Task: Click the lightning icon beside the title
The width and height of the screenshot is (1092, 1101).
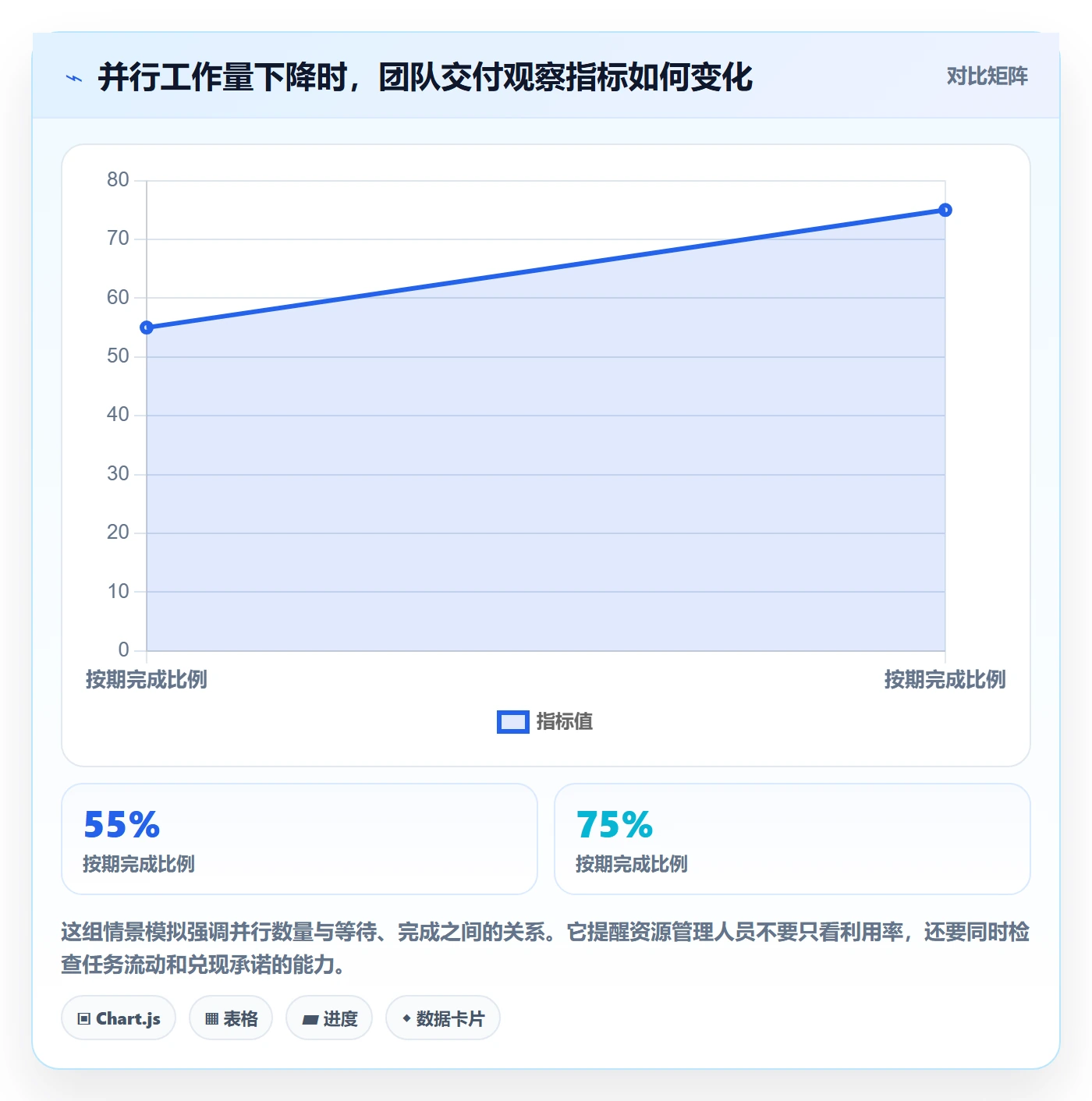Action: click(74, 78)
